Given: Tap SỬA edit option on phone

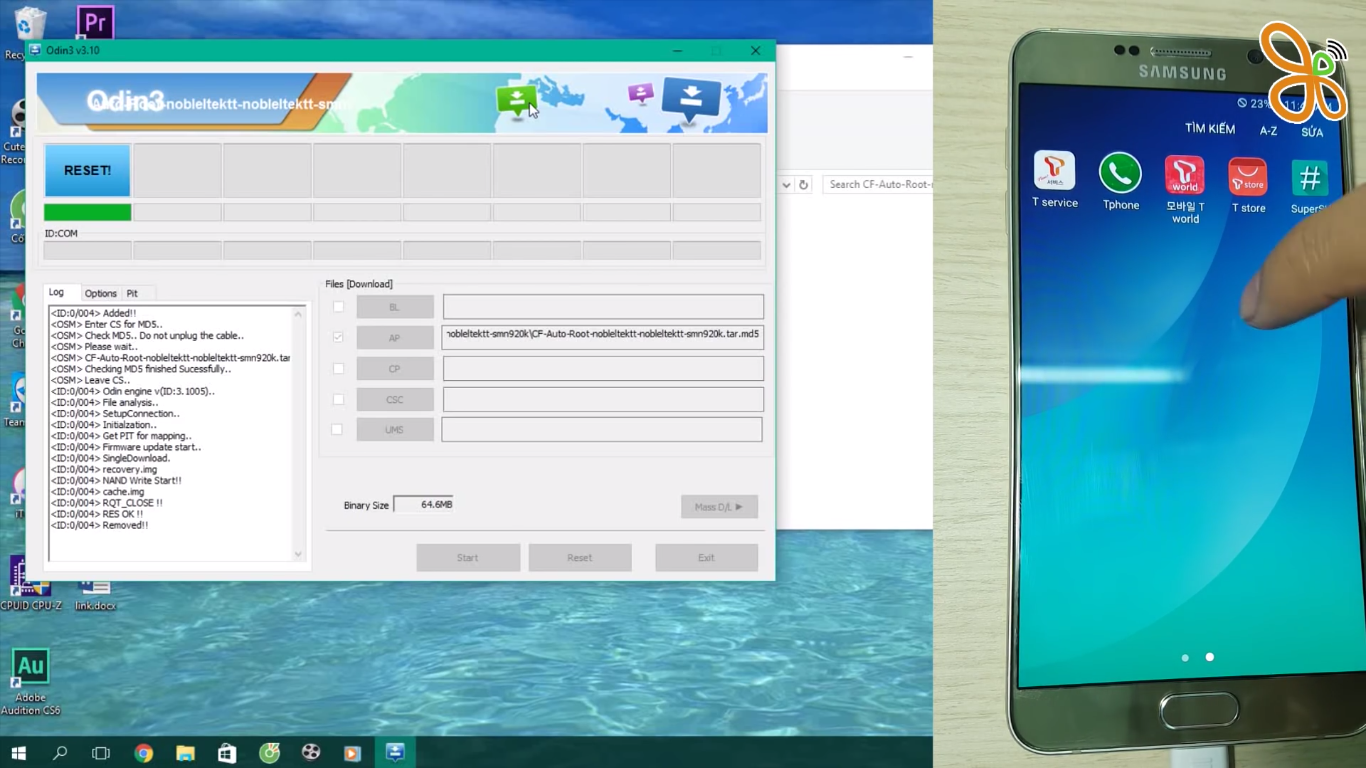Looking at the screenshot, I should [x=1312, y=132].
